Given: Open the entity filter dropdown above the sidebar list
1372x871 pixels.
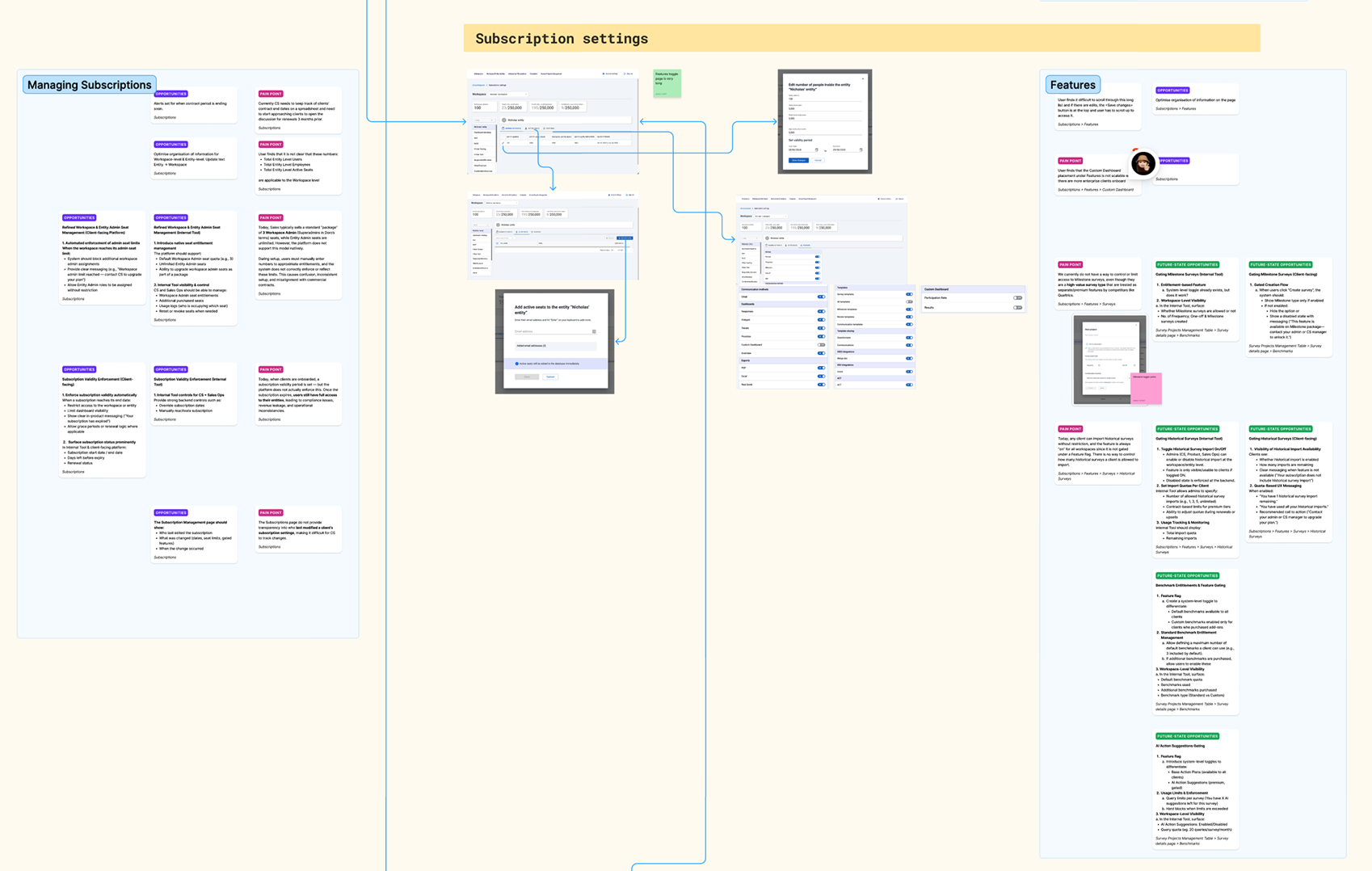Looking at the screenshot, I should (485, 120).
